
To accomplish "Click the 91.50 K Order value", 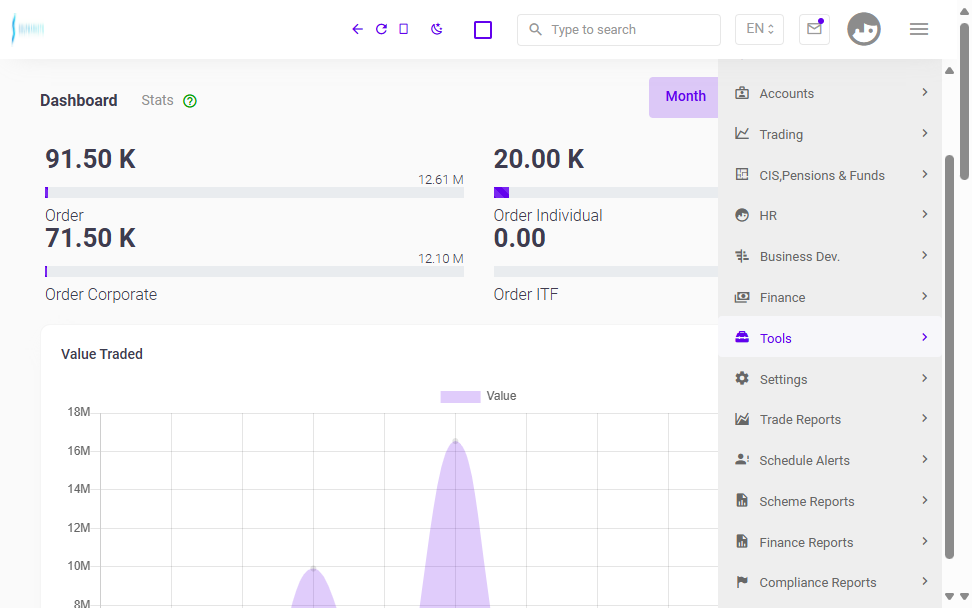I will (x=91, y=159).
